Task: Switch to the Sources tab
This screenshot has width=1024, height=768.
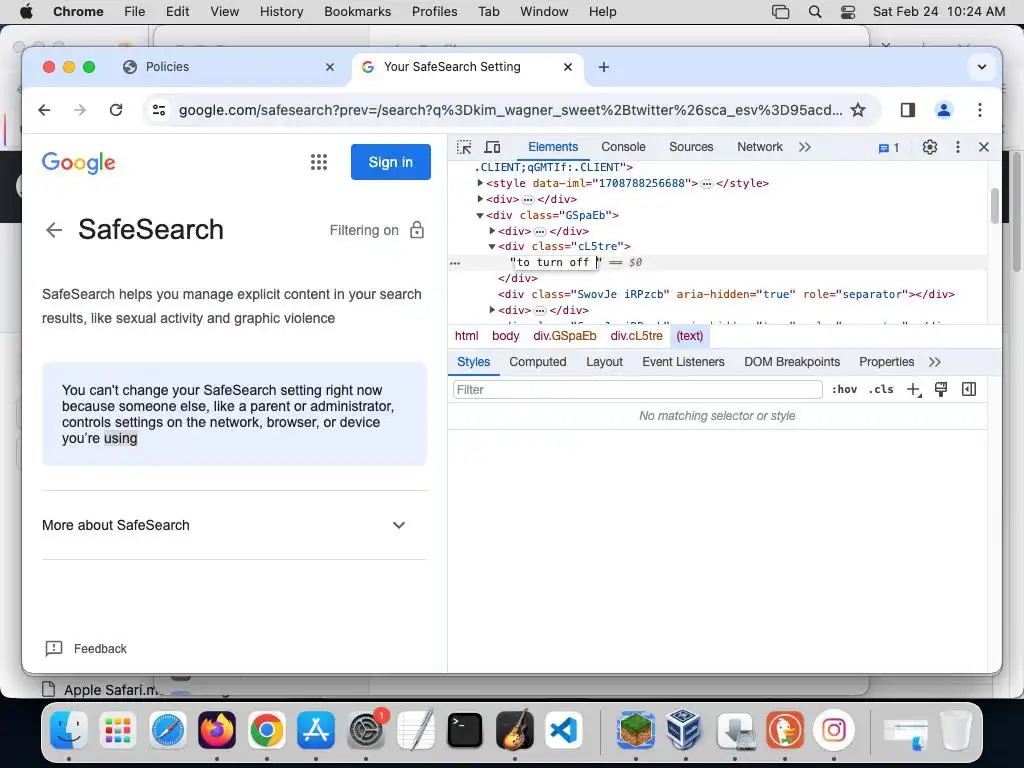Action: pos(691,147)
